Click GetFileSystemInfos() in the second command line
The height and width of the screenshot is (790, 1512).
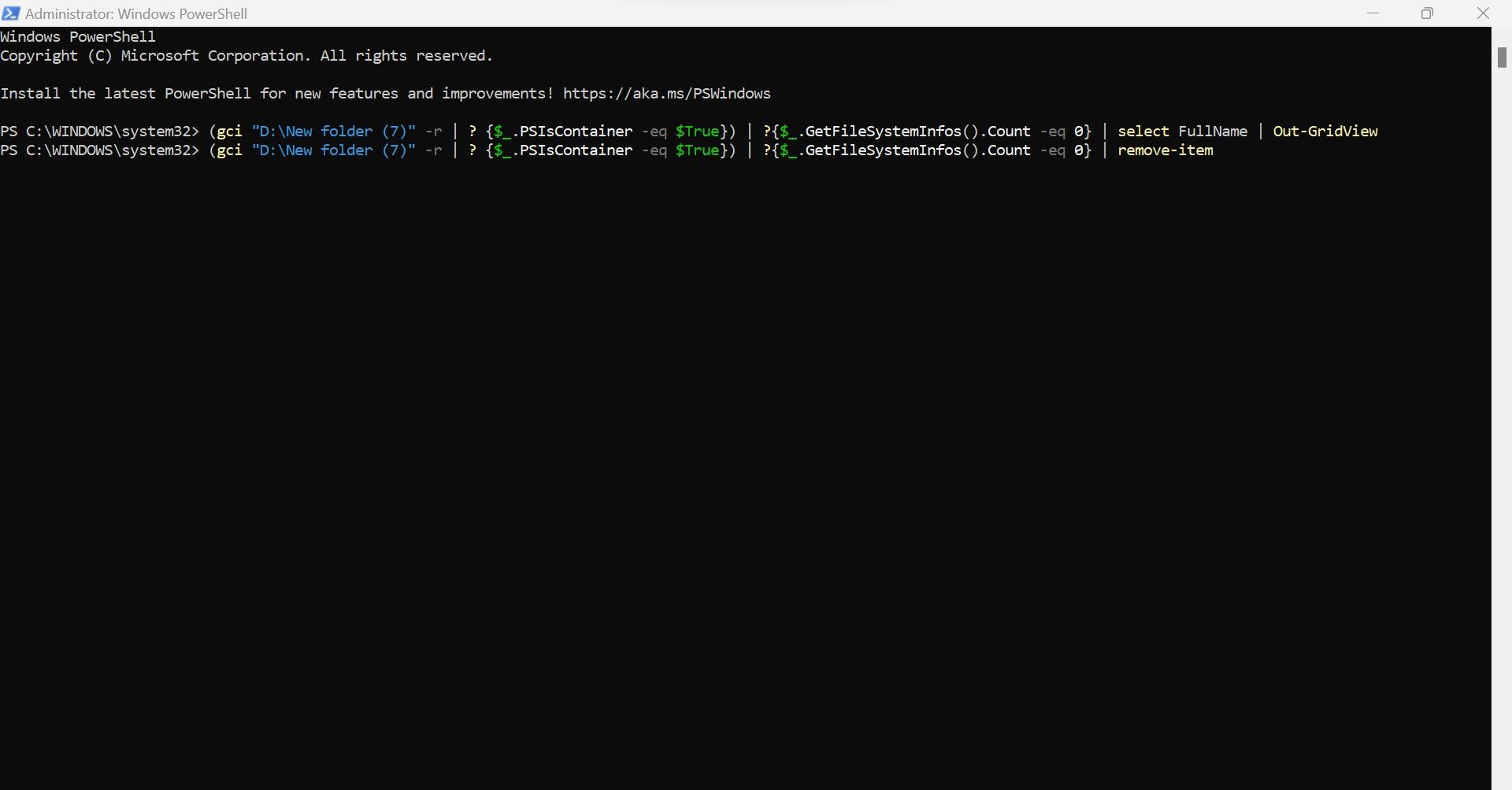(x=890, y=150)
